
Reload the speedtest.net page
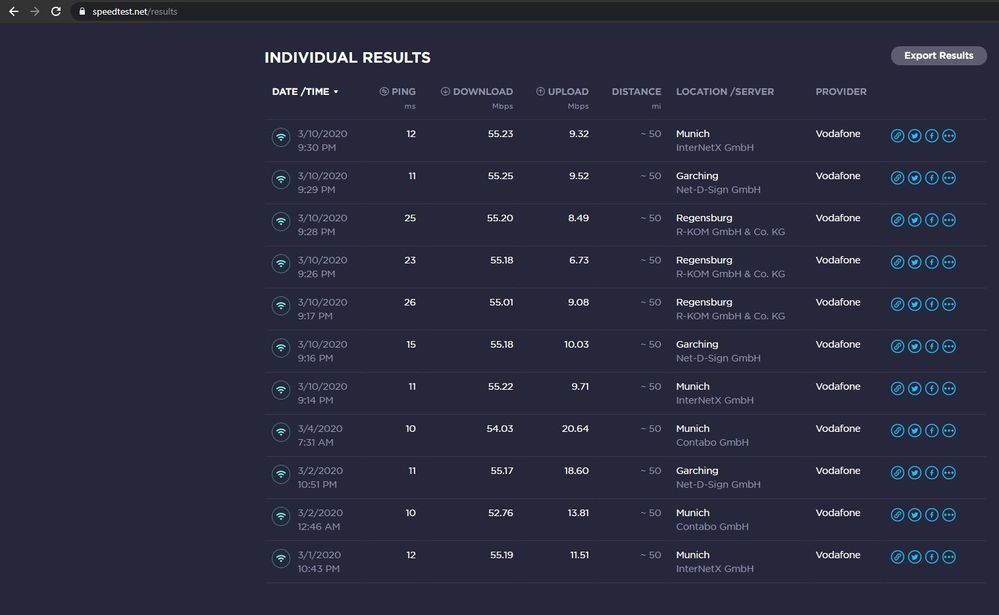[x=56, y=11]
